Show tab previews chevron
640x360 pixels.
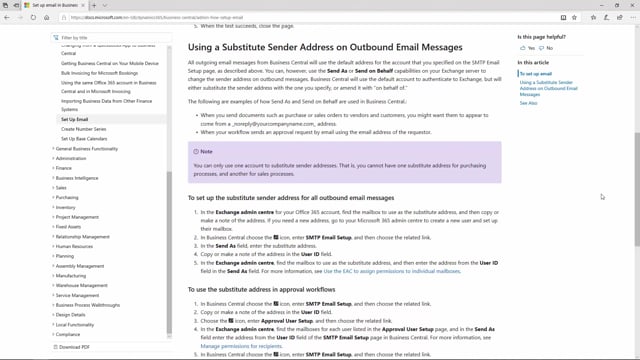pos(104,5)
